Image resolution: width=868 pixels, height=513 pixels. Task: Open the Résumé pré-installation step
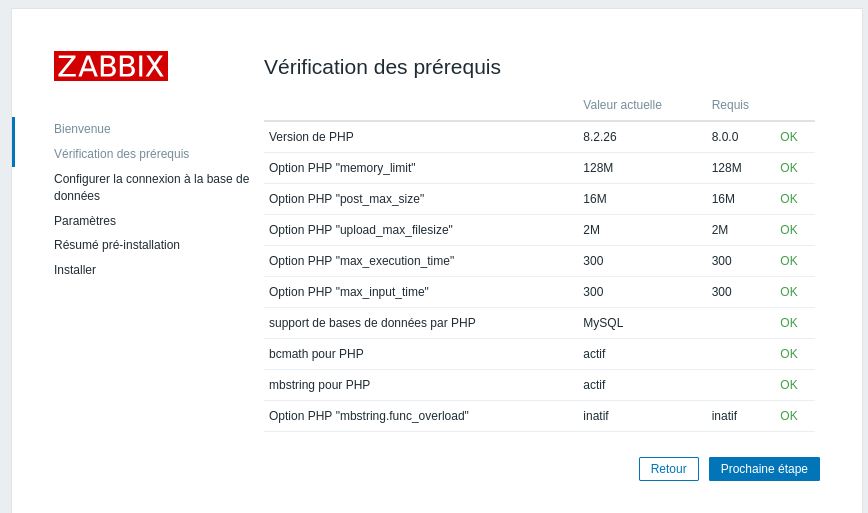click(117, 245)
